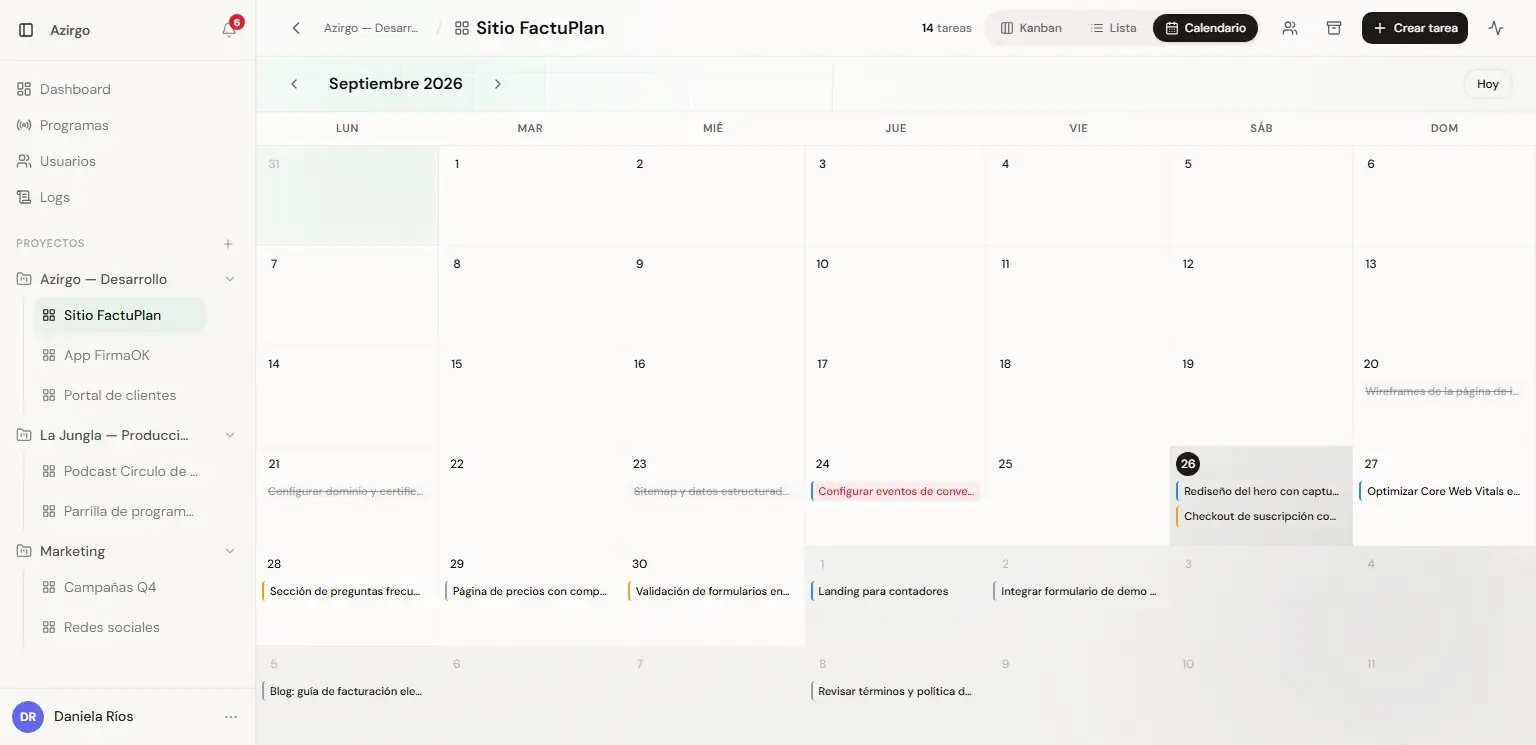Viewport: 1536px width, 745px height.
Task: Go back using the header arrow
Action: 296,28
